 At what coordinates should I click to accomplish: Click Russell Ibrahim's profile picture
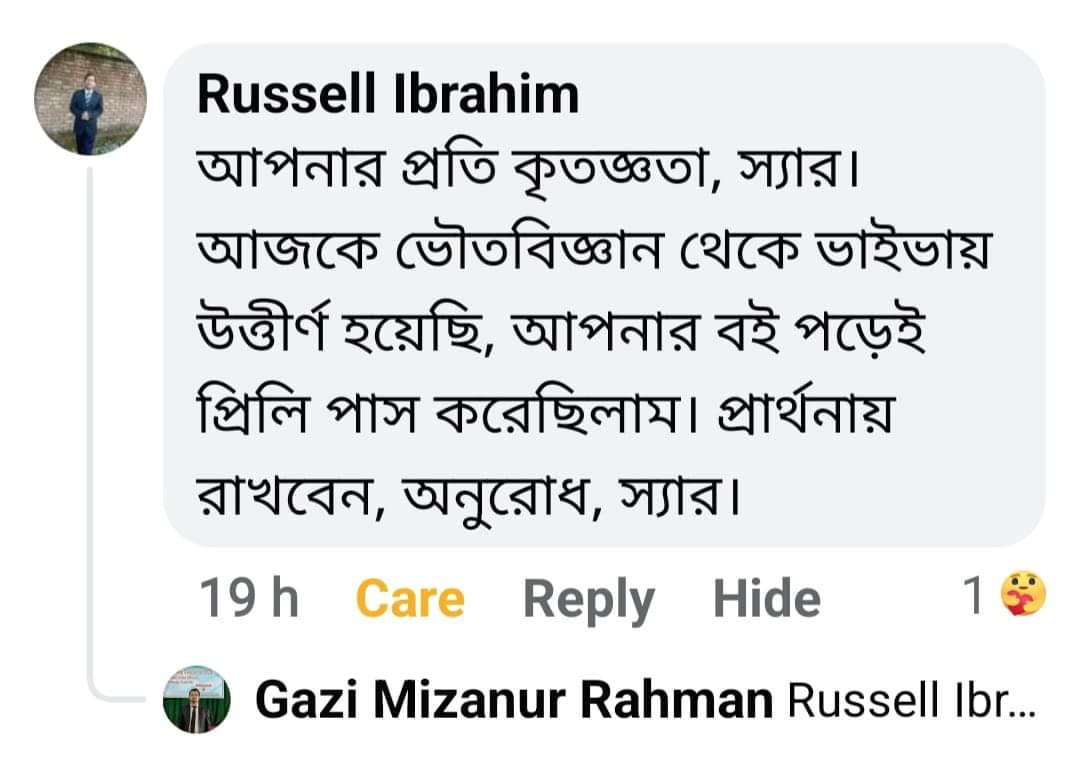(90, 99)
